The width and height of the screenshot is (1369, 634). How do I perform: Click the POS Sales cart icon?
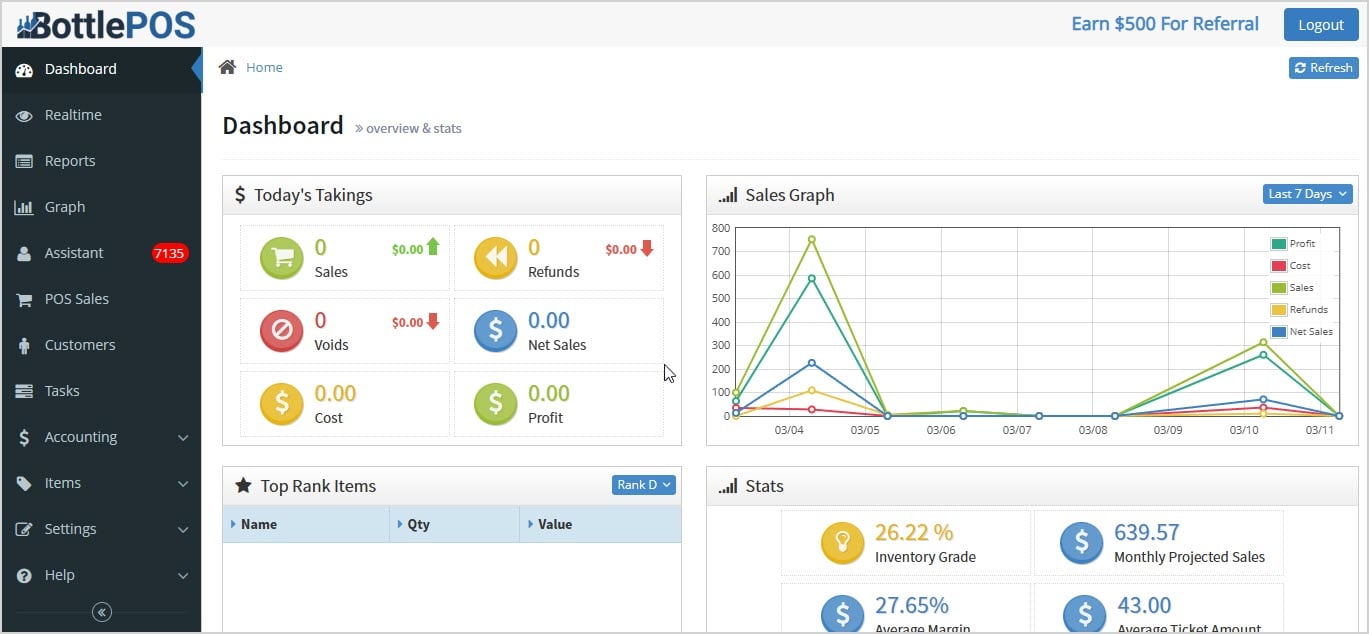click(24, 299)
